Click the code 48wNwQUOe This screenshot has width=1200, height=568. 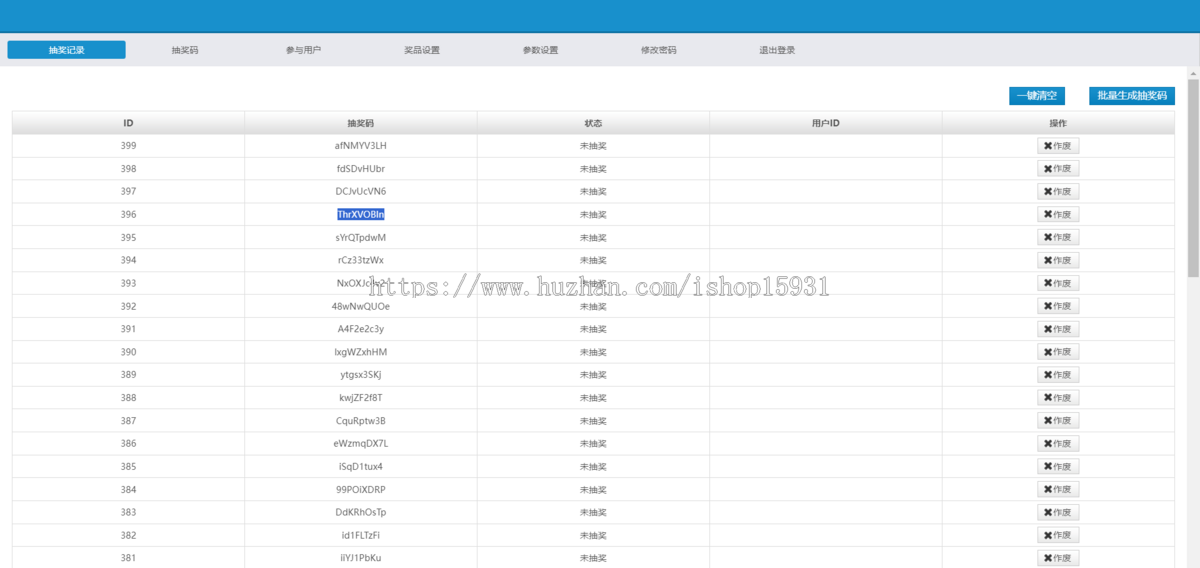361,307
